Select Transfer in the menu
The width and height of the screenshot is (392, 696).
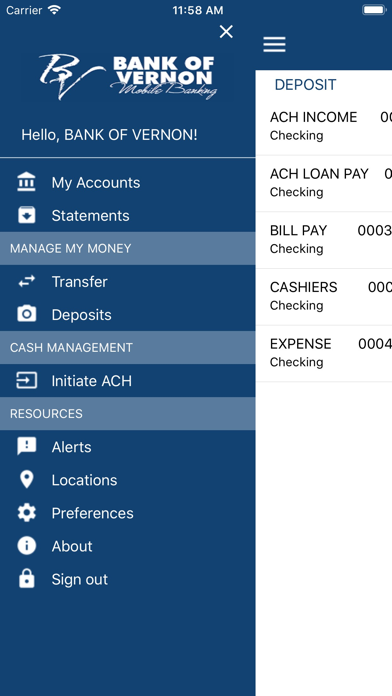(127, 281)
